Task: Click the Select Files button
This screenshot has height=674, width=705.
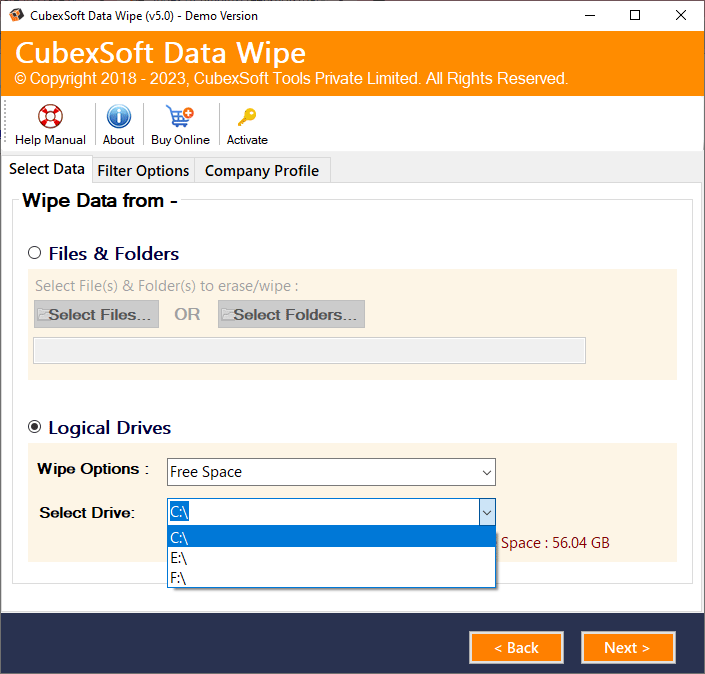Action: click(96, 314)
